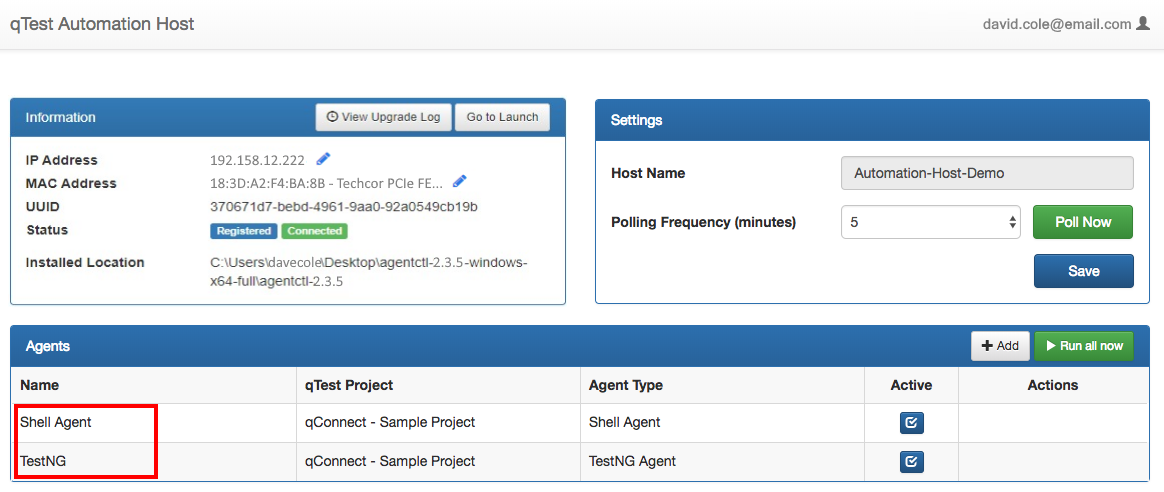Viewport: 1164px width, 492px height.
Task: Open the Polling Frequency stepper arrows
Action: pos(1012,222)
